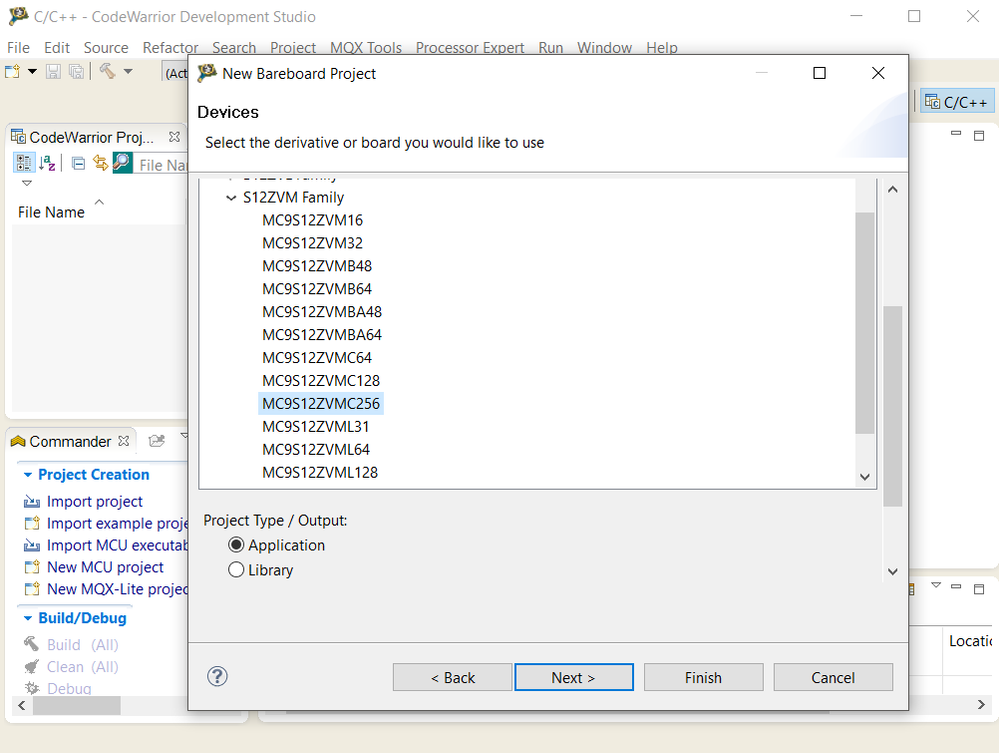The height and width of the screenshot is (753, 999).
Task: Toggle the hierarchical view icon in Projects panel
Action: 24,163
